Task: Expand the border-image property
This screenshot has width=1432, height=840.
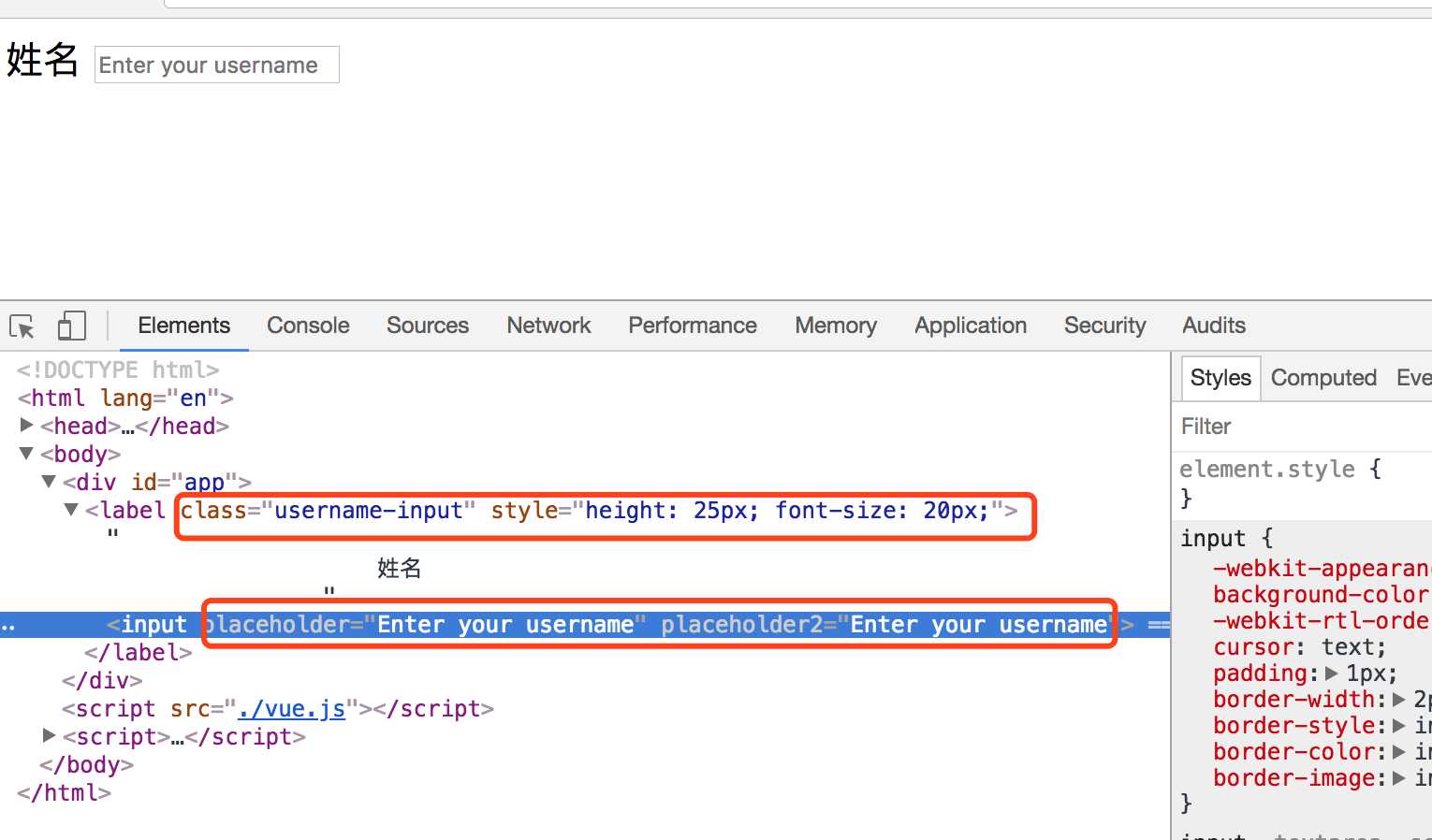Action: coord(1399,778)
